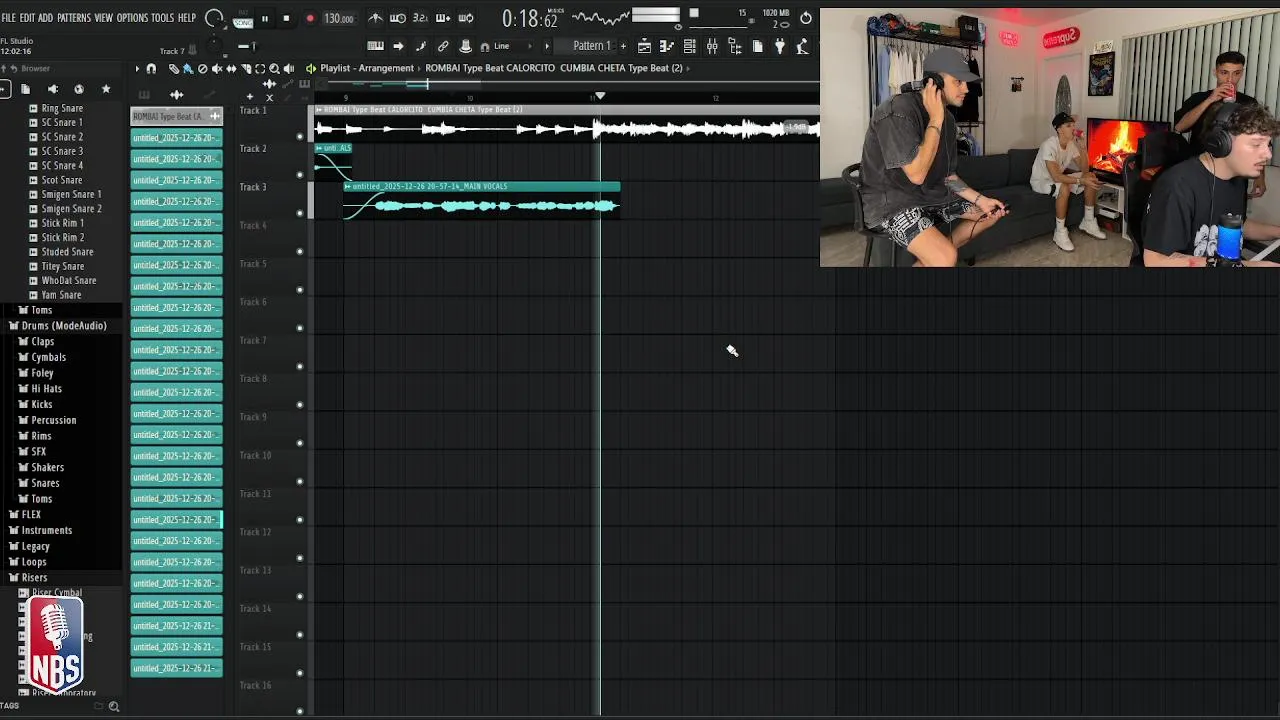
Task: Mute Track 3 using its dot switch
Action: 300,213
